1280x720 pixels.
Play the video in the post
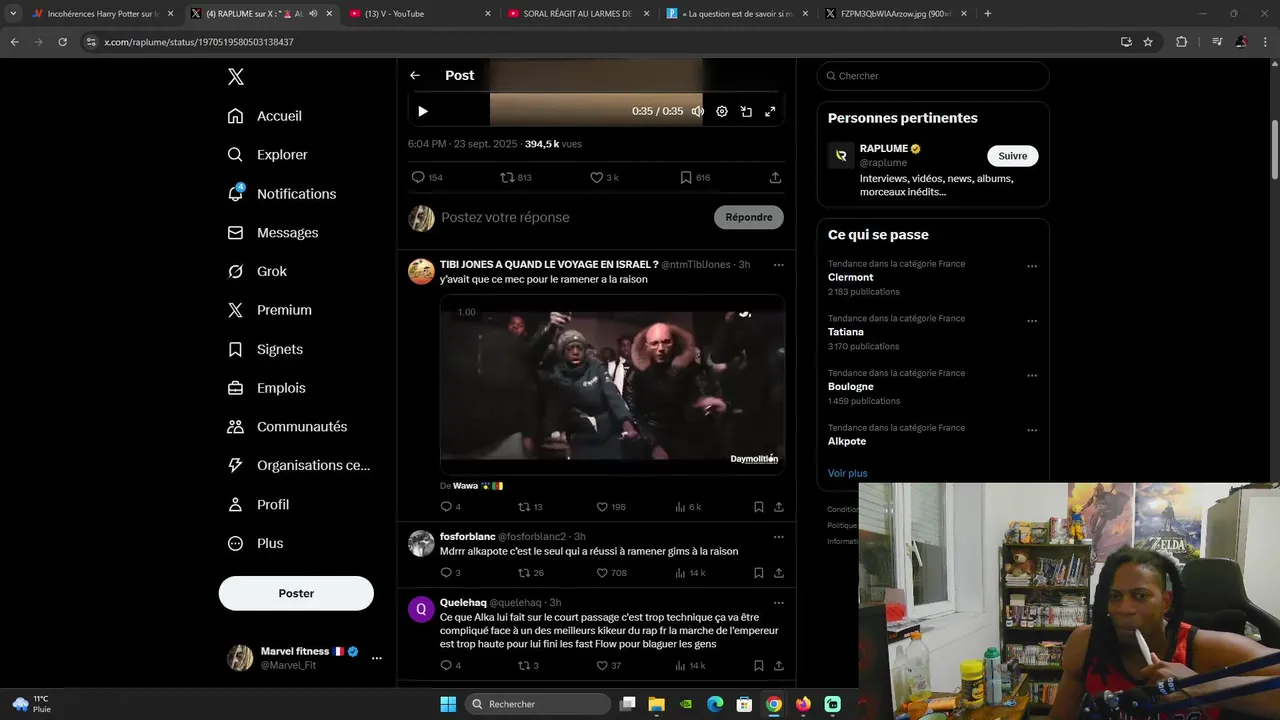tap(422, 112)
